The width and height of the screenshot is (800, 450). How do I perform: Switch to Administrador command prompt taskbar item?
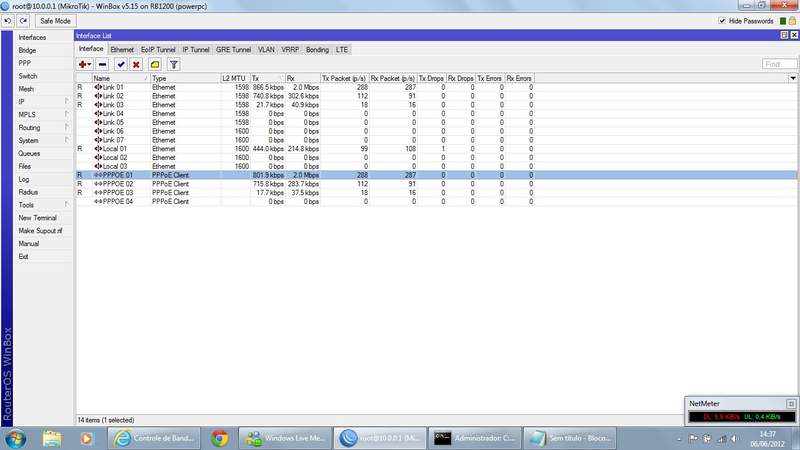(475, 438)
